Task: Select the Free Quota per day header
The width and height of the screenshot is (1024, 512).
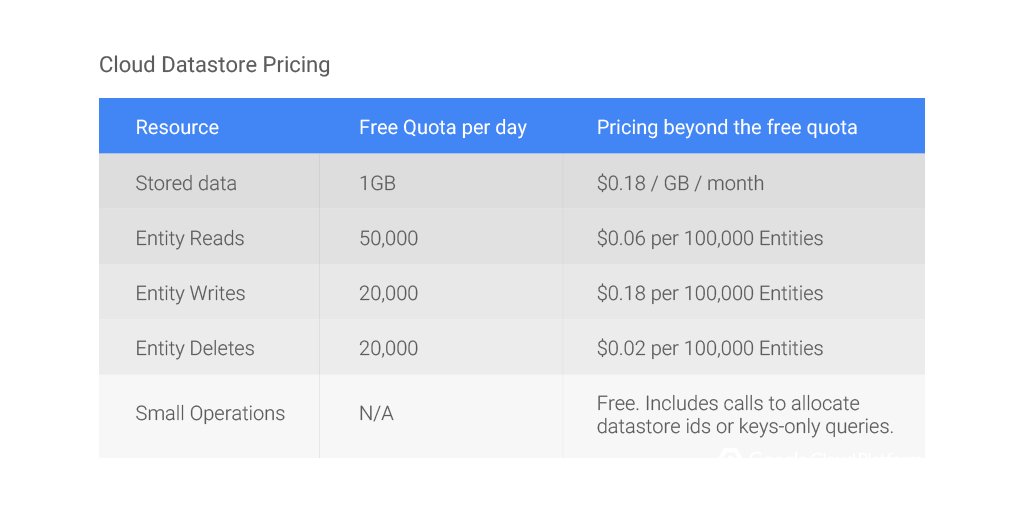Action: [442, 127]
